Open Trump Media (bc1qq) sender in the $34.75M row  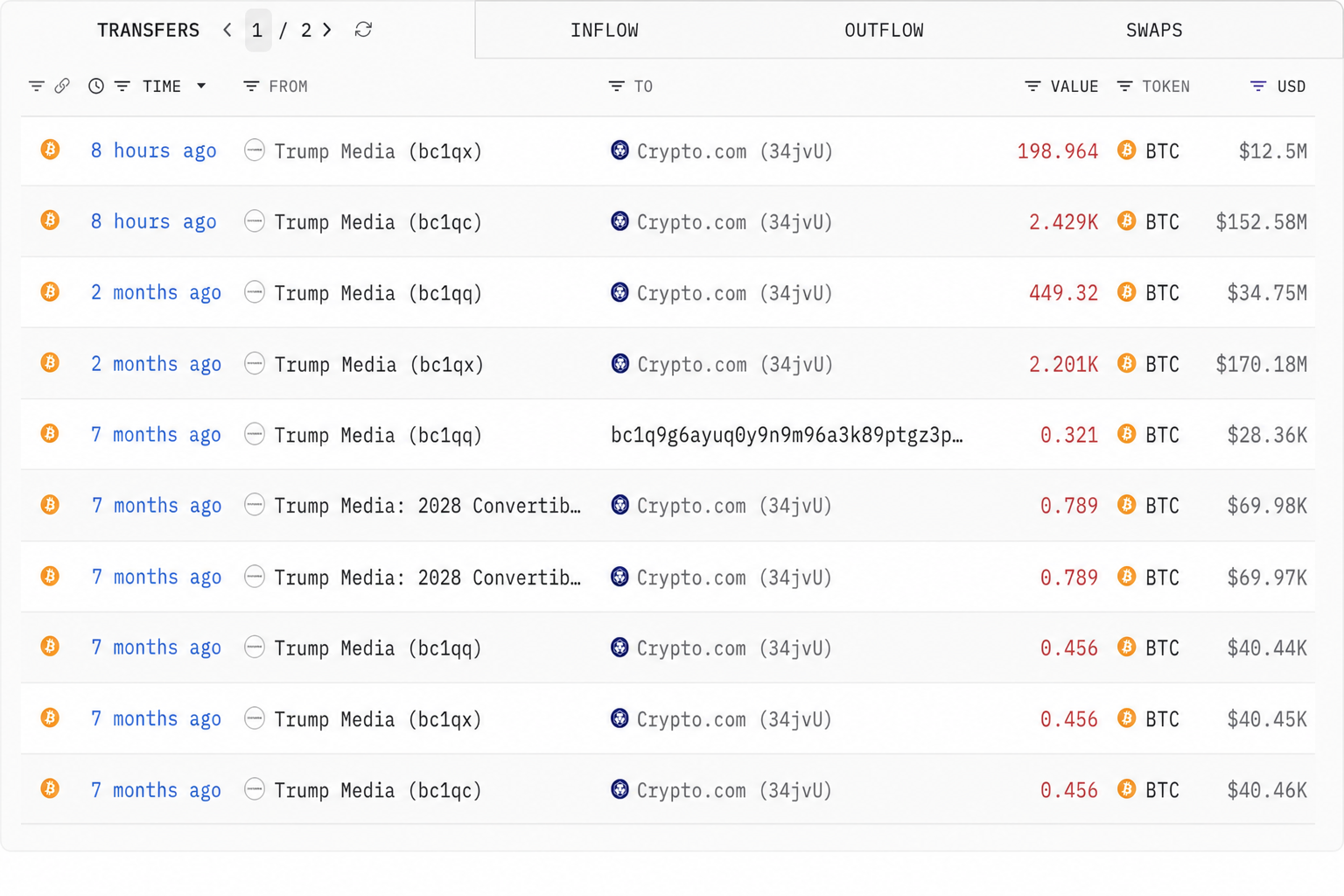(x=378, y=293)
